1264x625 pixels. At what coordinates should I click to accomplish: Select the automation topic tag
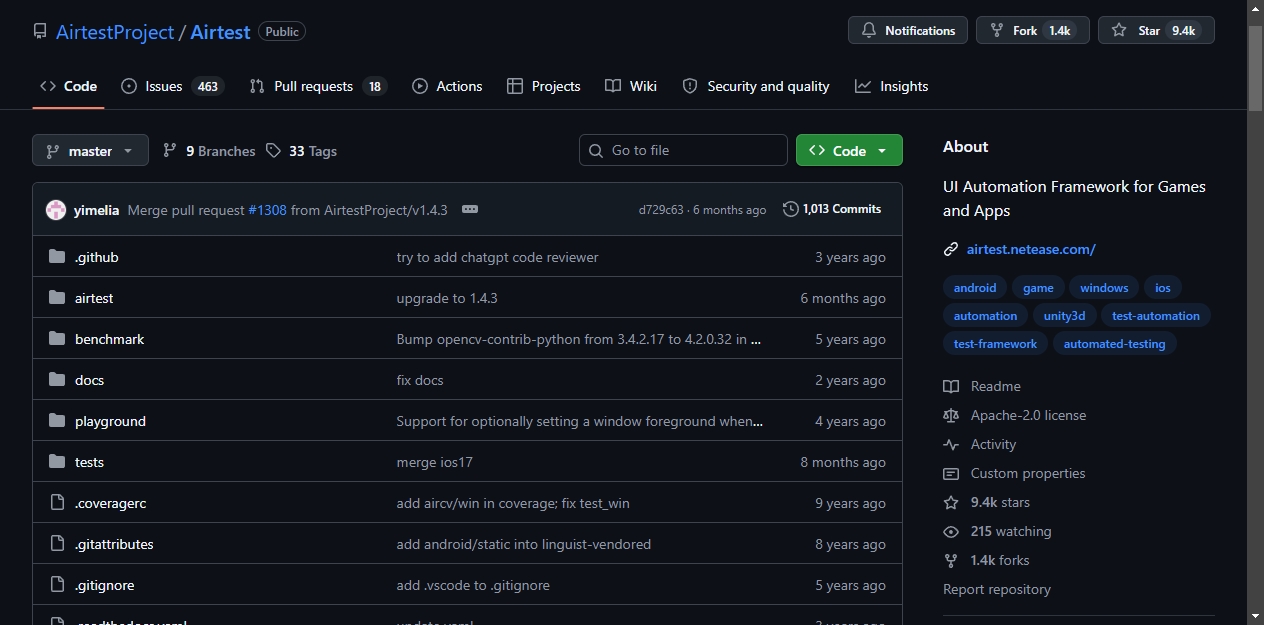985,316
